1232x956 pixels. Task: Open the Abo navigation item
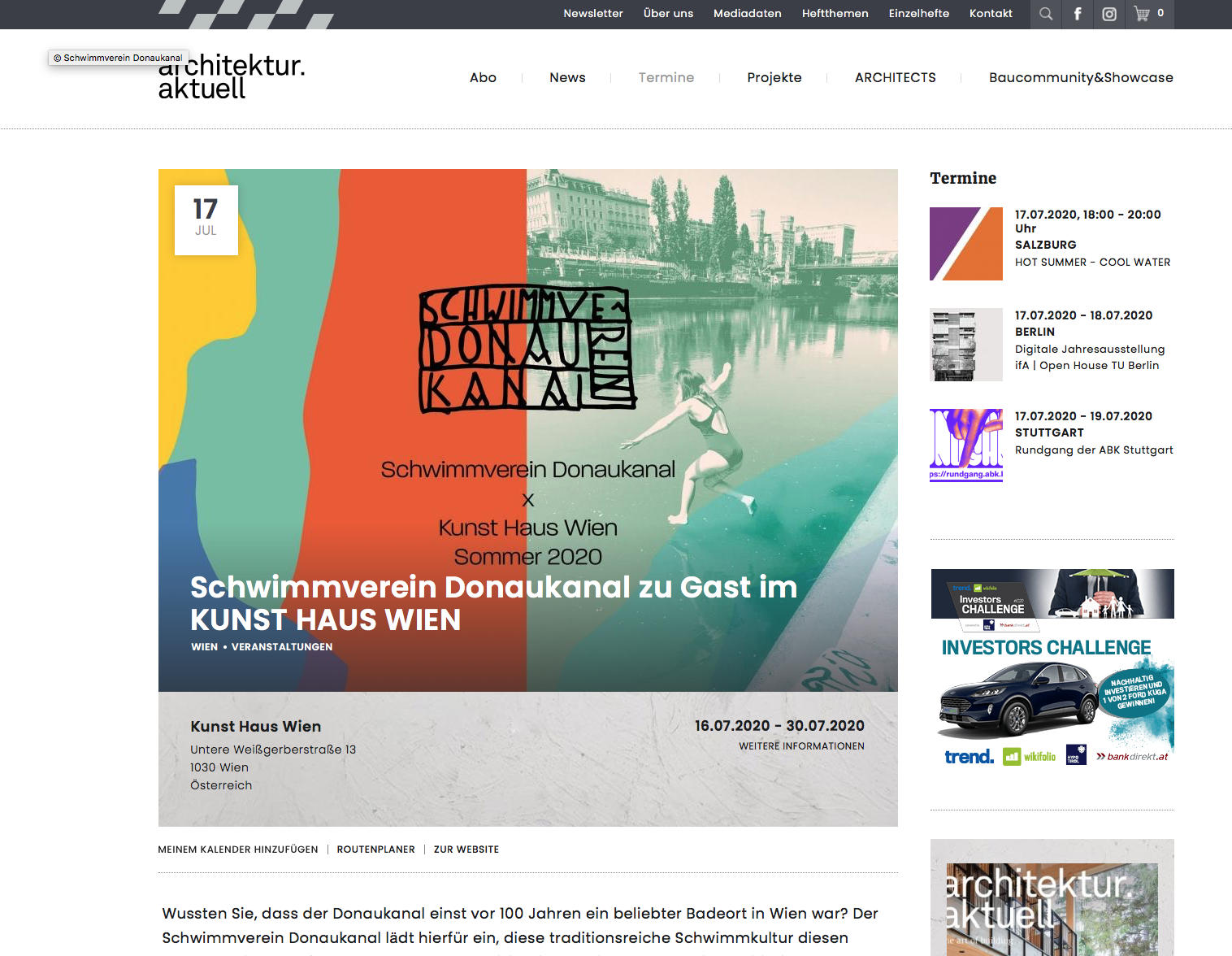(483, 78)
